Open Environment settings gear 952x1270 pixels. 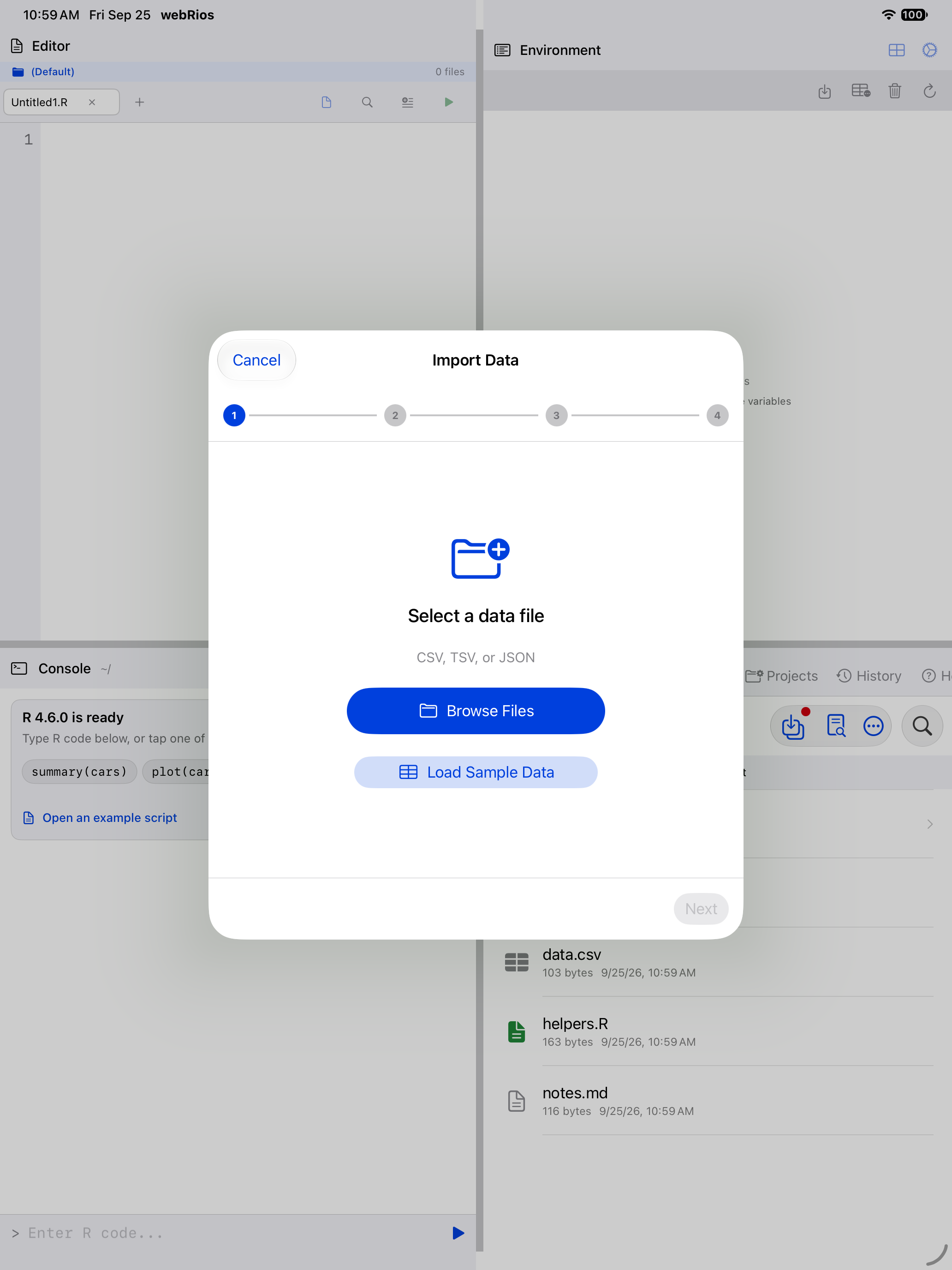[929, 50]
